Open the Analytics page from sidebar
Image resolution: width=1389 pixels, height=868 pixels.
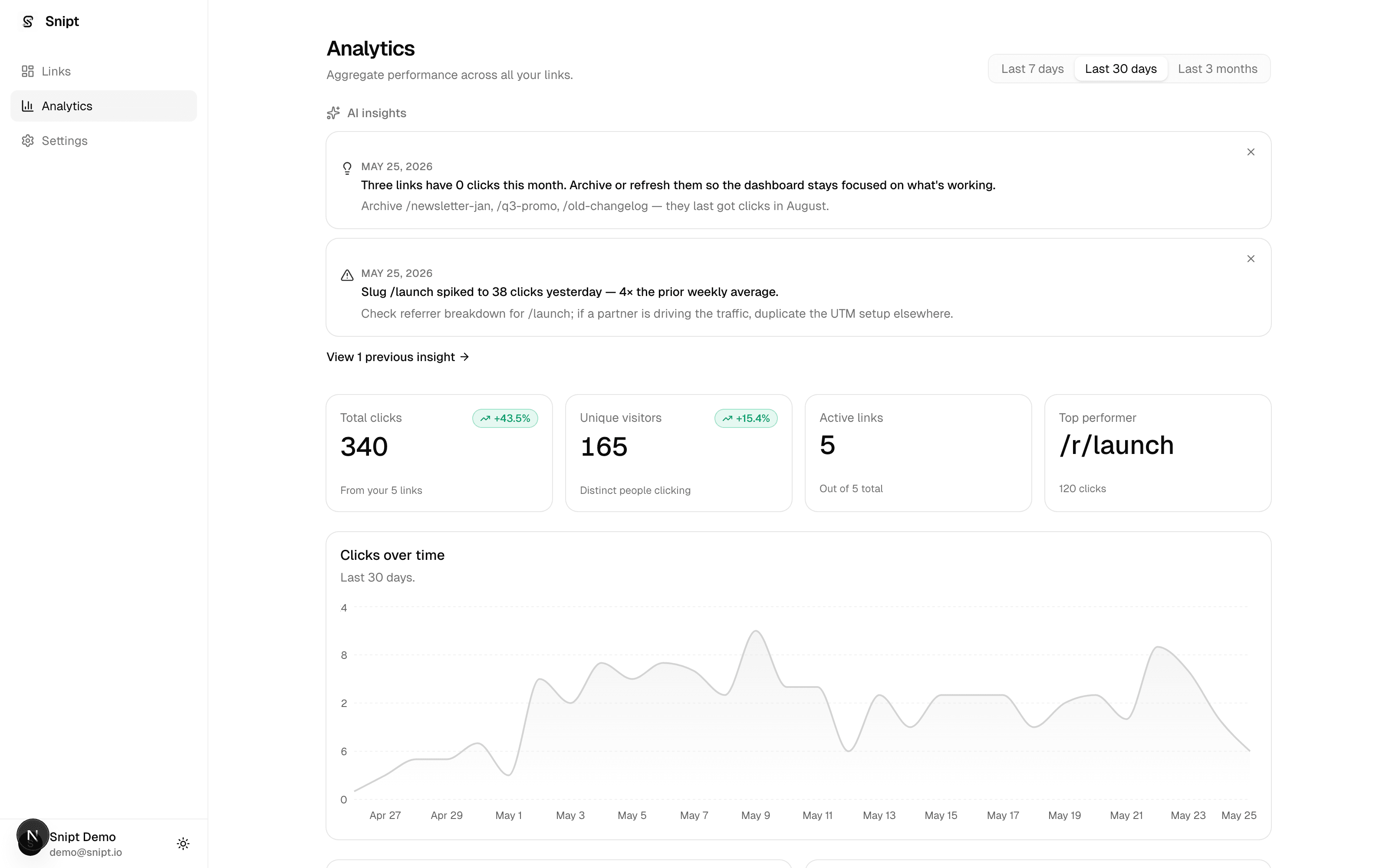coord(103,105)
